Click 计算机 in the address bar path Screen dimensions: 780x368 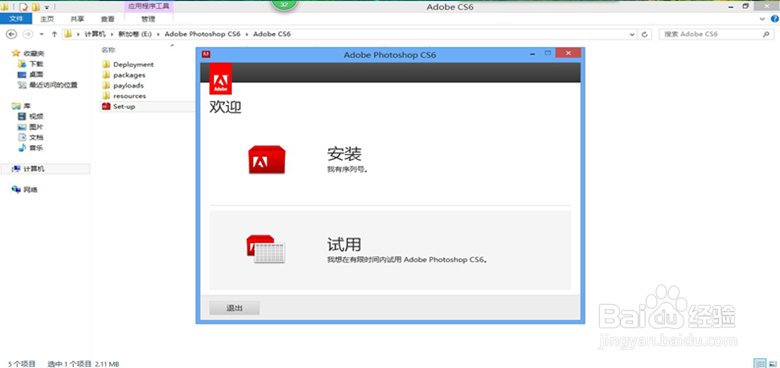[95, 34]
